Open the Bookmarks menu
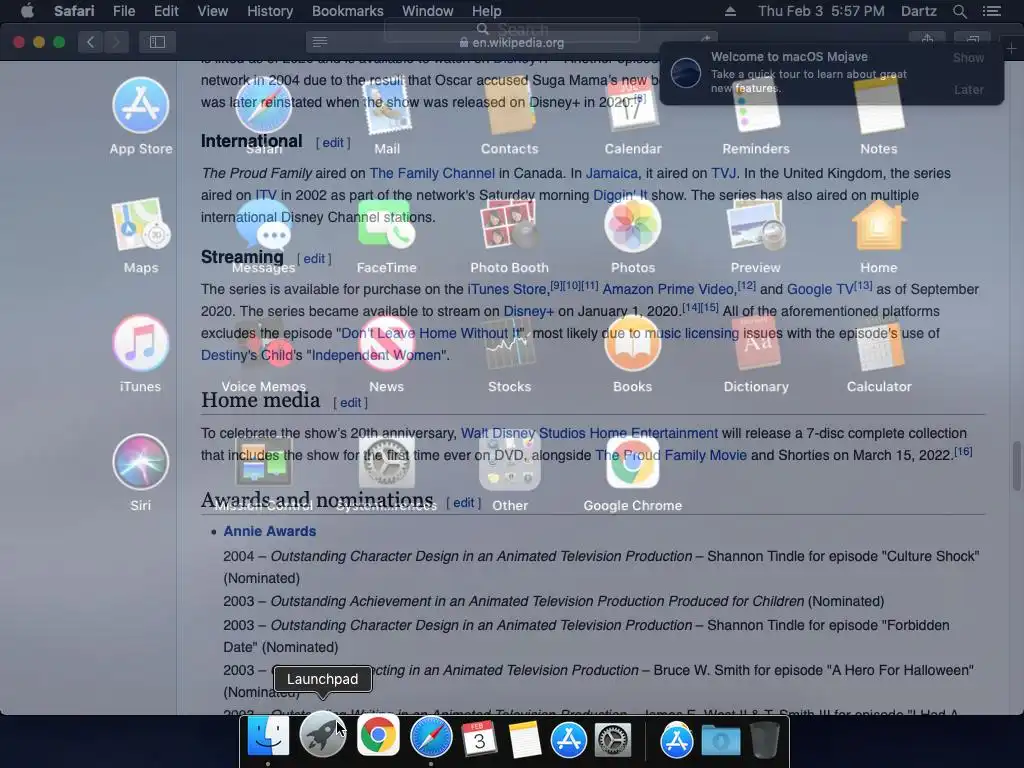This screenshot has width=1024, height=768. (x=347, y=11)
